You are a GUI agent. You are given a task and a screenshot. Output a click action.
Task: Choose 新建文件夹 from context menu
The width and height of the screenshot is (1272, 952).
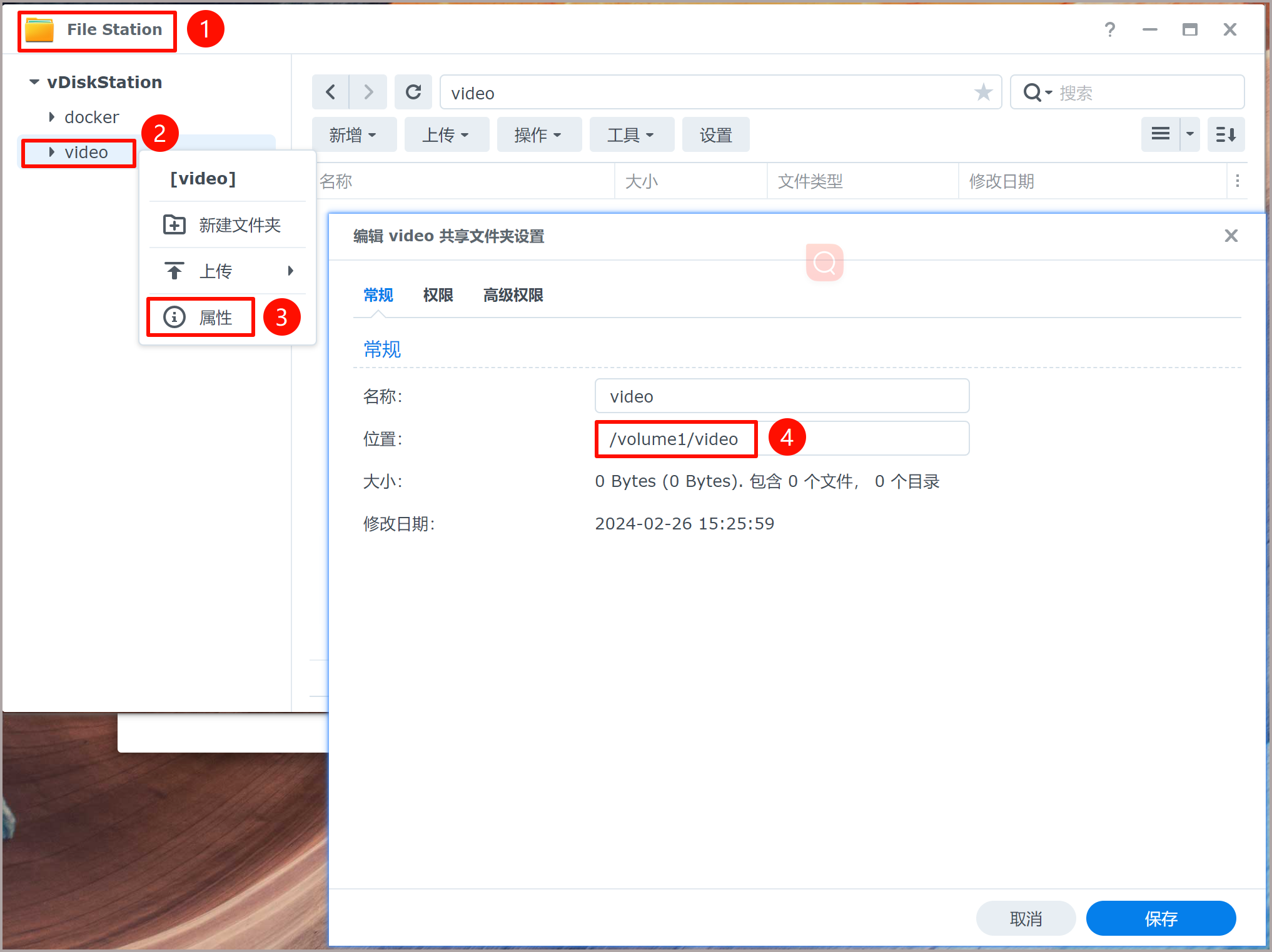coord(239,225)
